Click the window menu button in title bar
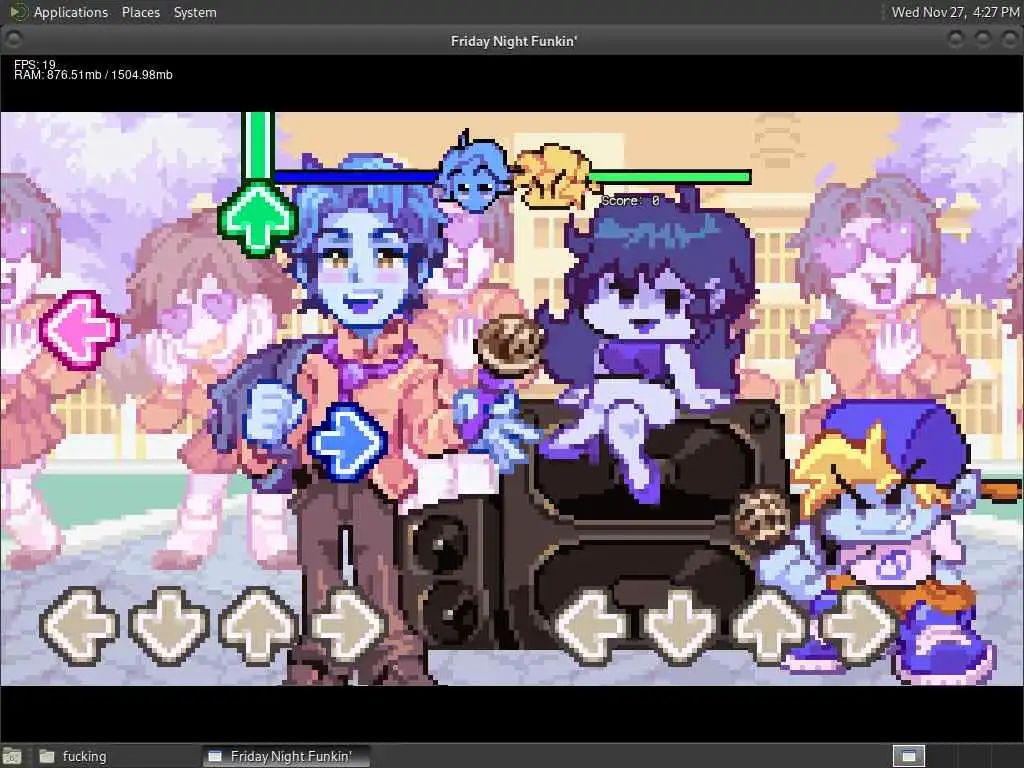This screenshot has width=1024, height=768. (x=13, y=40)
